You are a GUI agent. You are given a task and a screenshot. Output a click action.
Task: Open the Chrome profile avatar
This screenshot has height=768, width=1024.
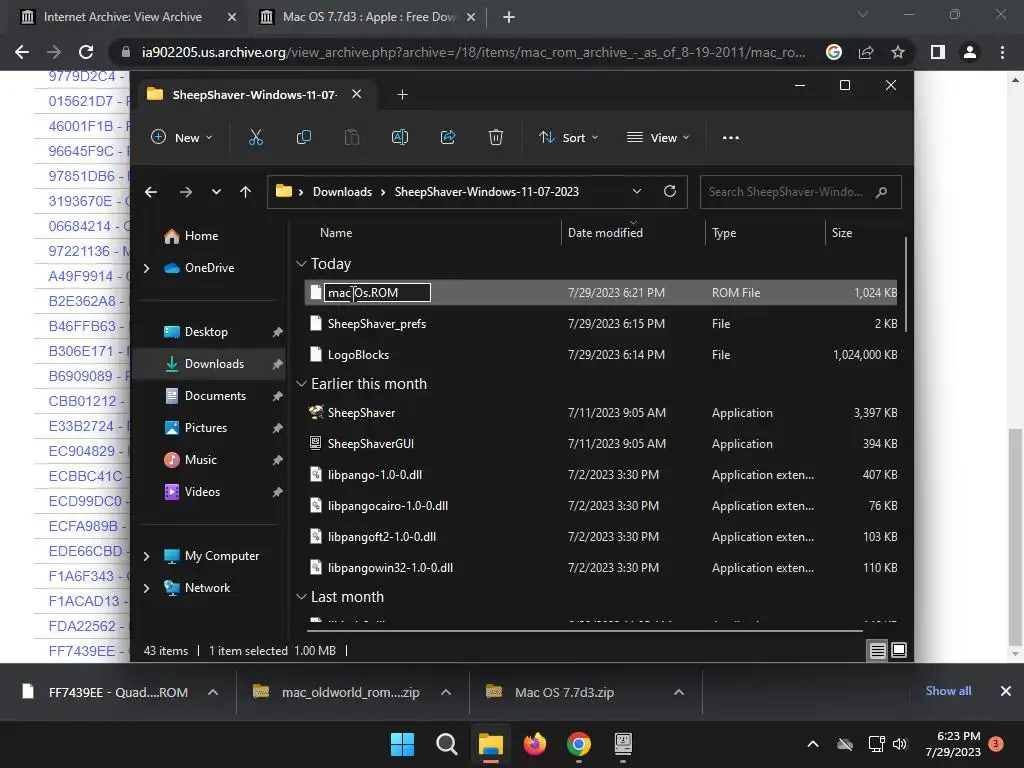point(970,52)
